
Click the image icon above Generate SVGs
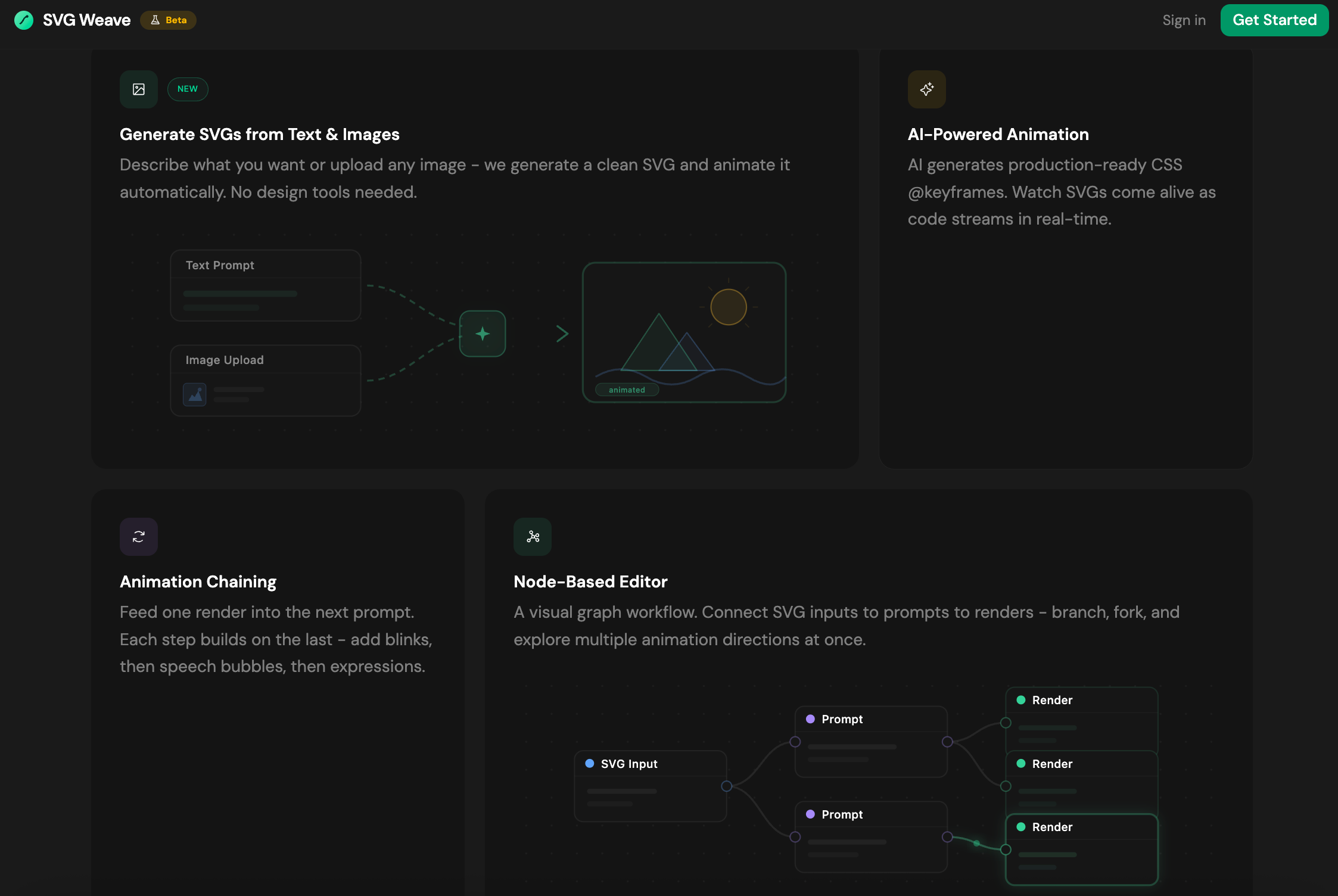(x=139, y=89)
